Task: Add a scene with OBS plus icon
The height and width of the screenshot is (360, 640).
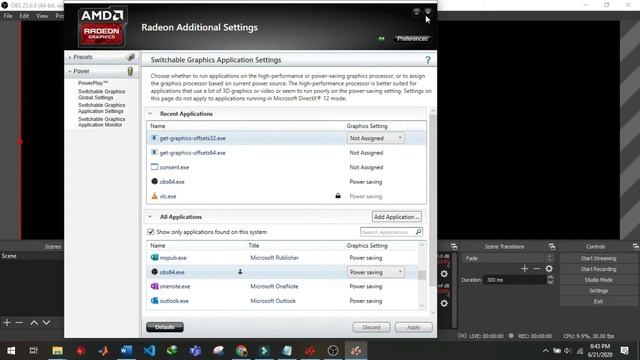Action: pyautogui.click(x=7, y=322)
